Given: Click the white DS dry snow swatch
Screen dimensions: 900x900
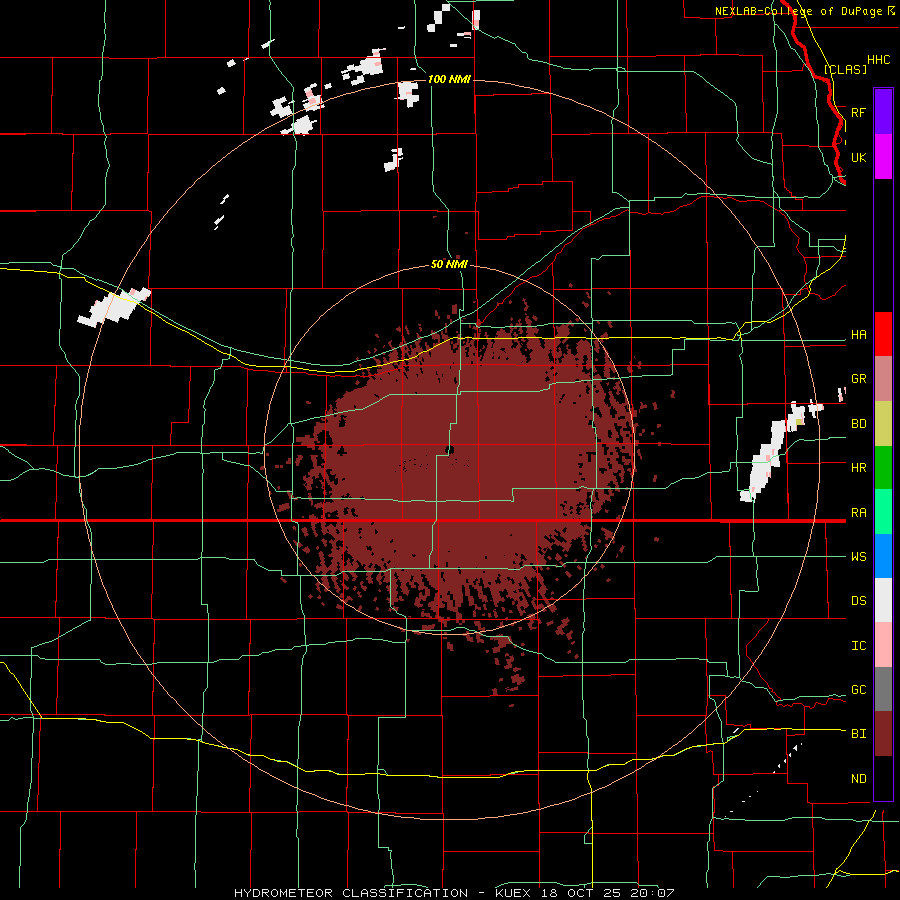Looking at the screenshot, I should [883, 600].
